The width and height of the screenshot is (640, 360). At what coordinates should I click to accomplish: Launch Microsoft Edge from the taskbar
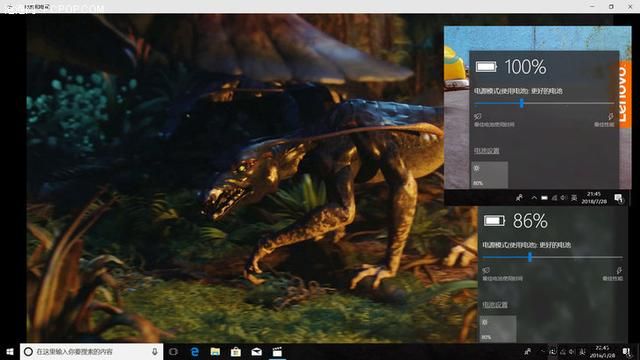click(195, 351)
